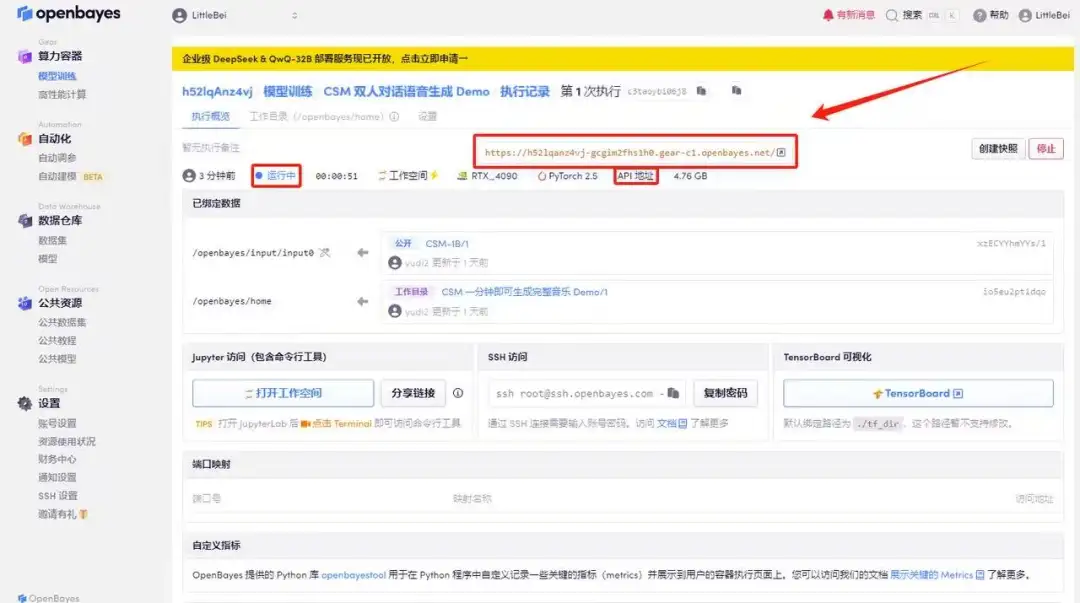Open the TensorBoard button

(918, 394)
